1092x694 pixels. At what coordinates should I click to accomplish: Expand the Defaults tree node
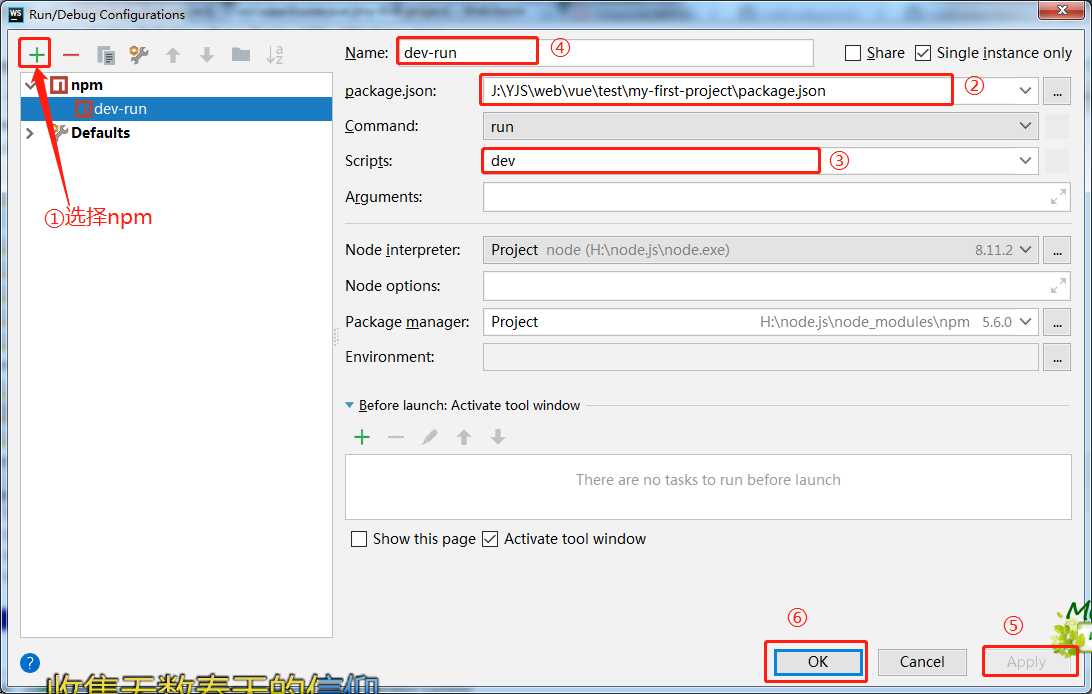tap(29, 132)
